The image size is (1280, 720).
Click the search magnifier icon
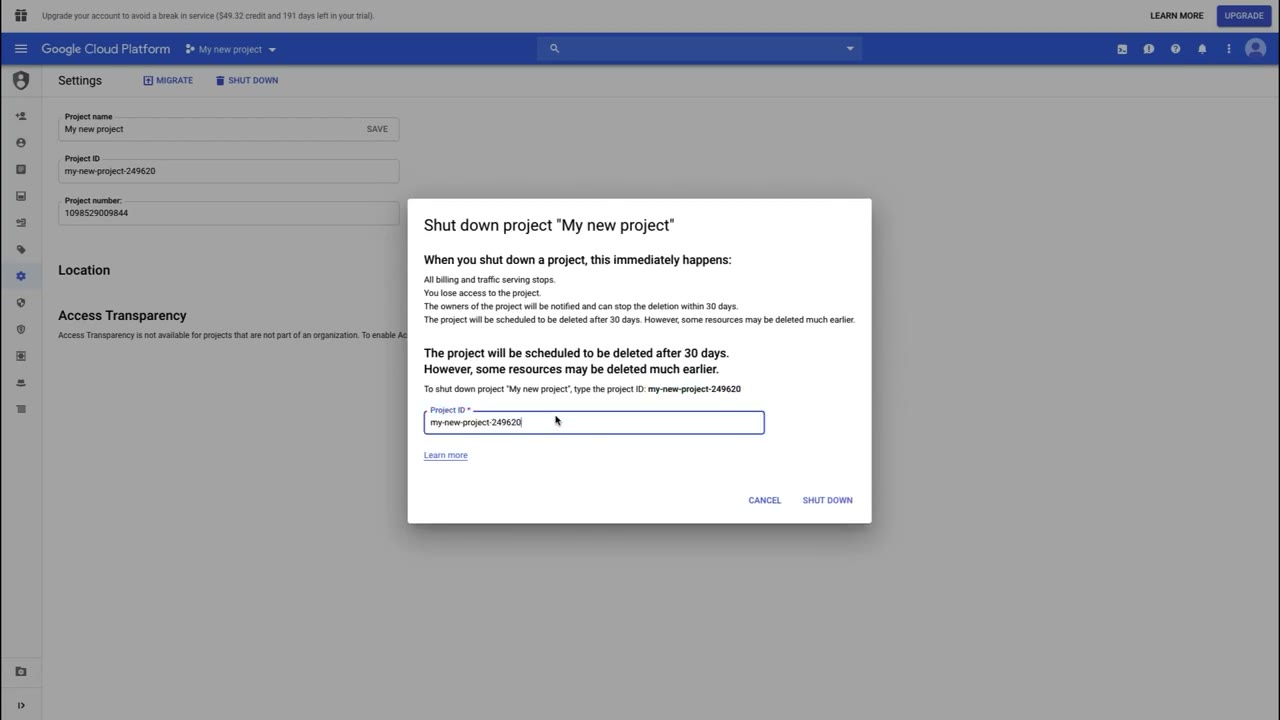coord(554,49)
